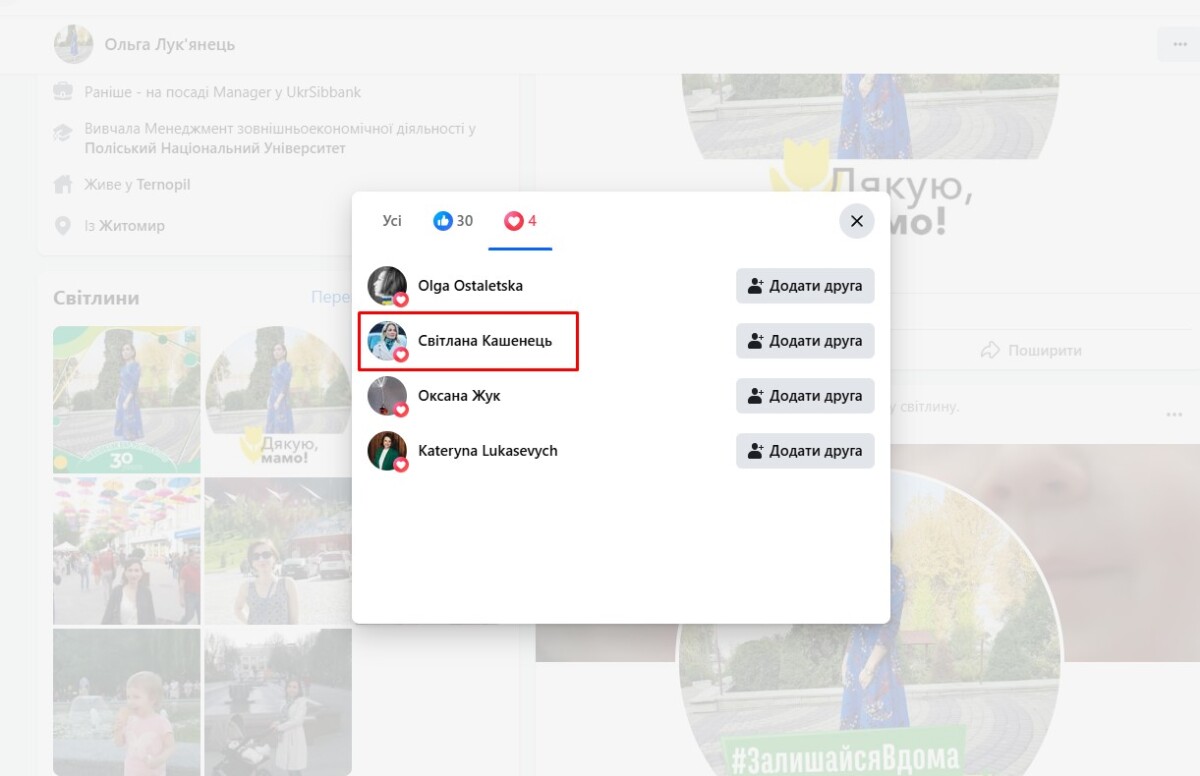This screenshot has width=1200, height=776.
Task: Add Olga Ostaletska as friend
Action: 805,286
